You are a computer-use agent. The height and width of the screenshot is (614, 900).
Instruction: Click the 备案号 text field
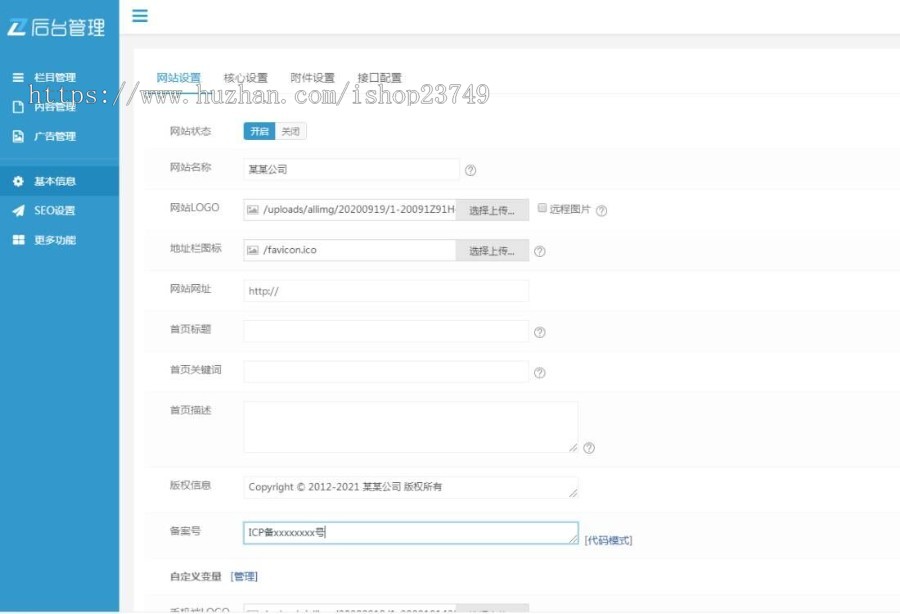tap(410, 533)
